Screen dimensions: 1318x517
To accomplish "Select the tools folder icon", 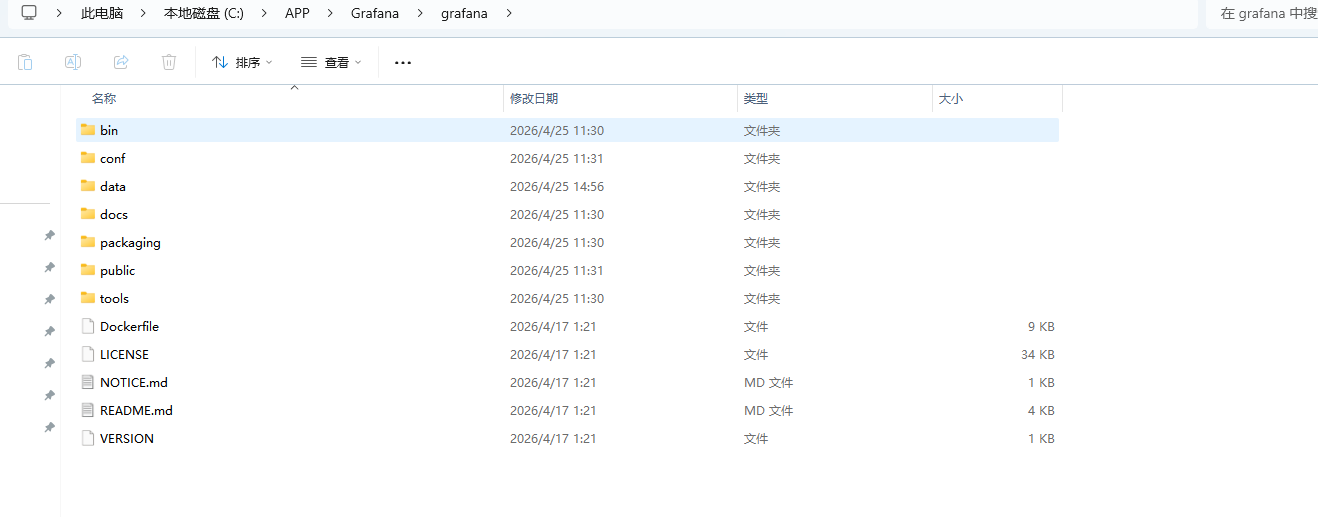I will [88, 298].
